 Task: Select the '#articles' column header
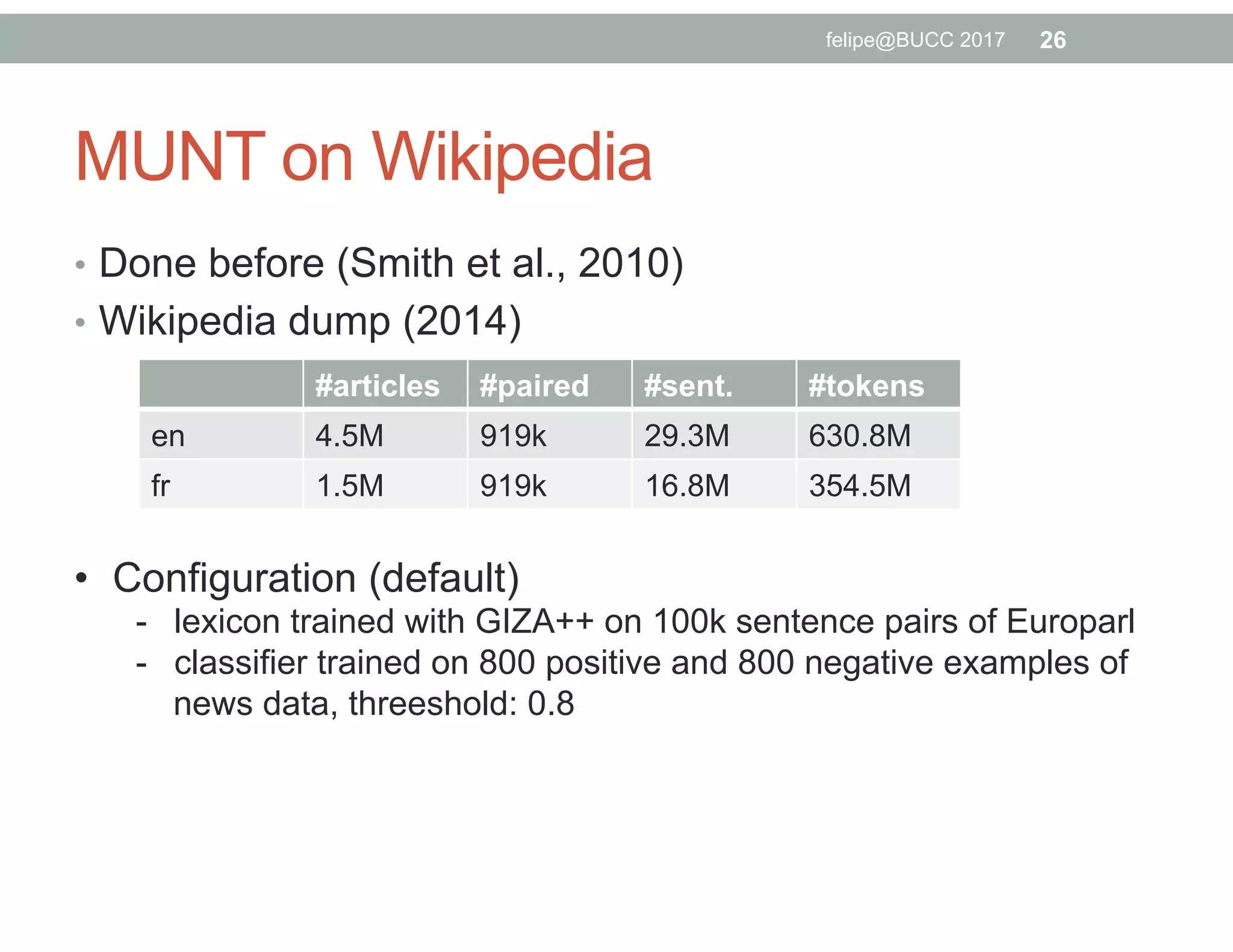pos(385,384)
